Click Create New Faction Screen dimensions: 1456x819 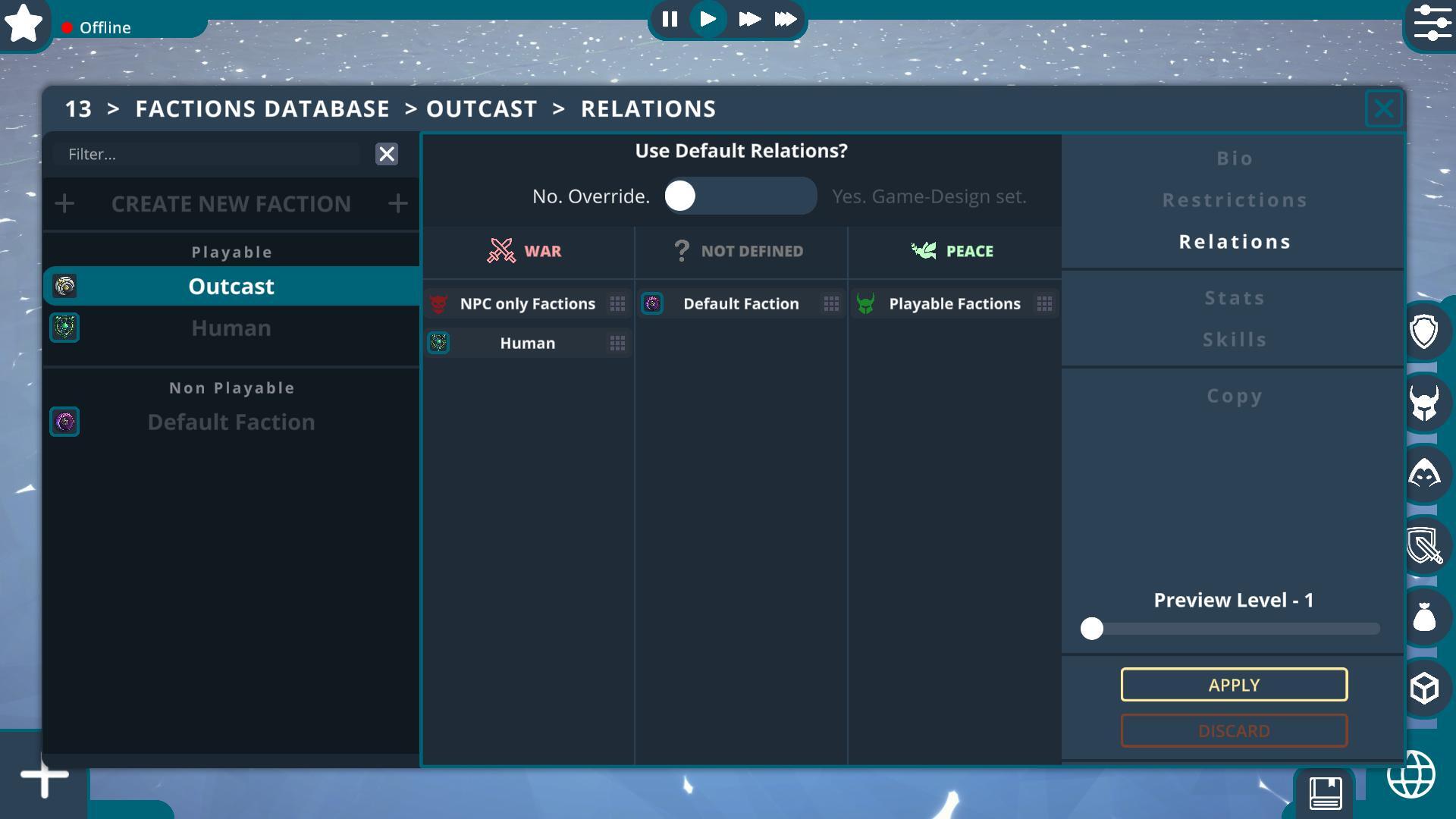(231, 203)
